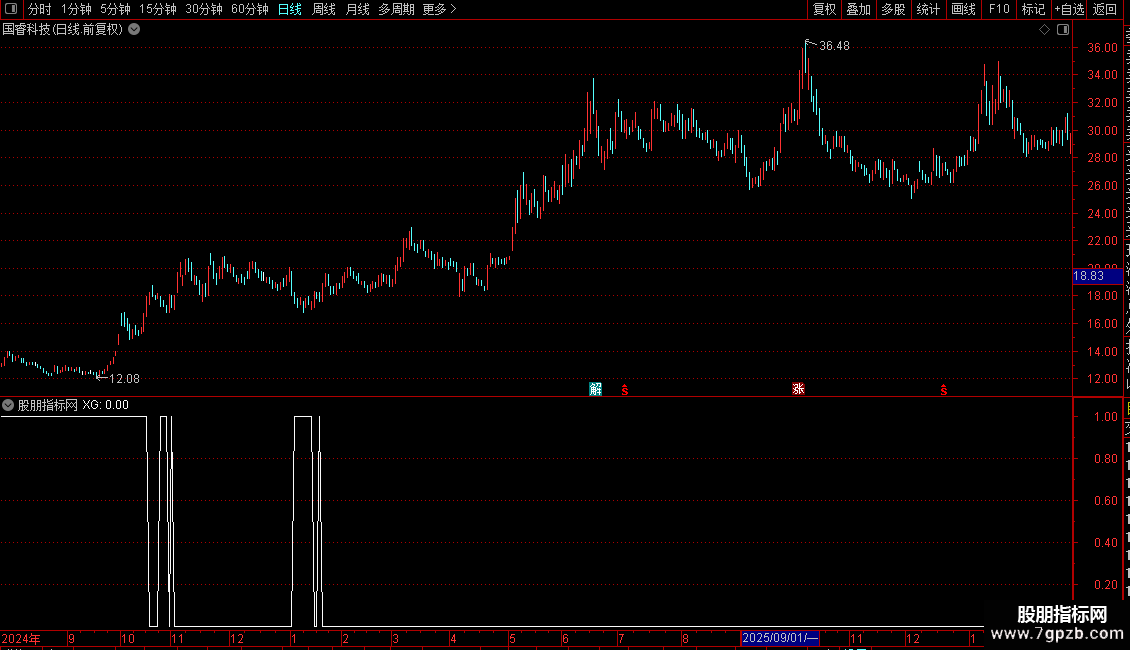
Task: Select the 15分钟 period
Action: 158,9
